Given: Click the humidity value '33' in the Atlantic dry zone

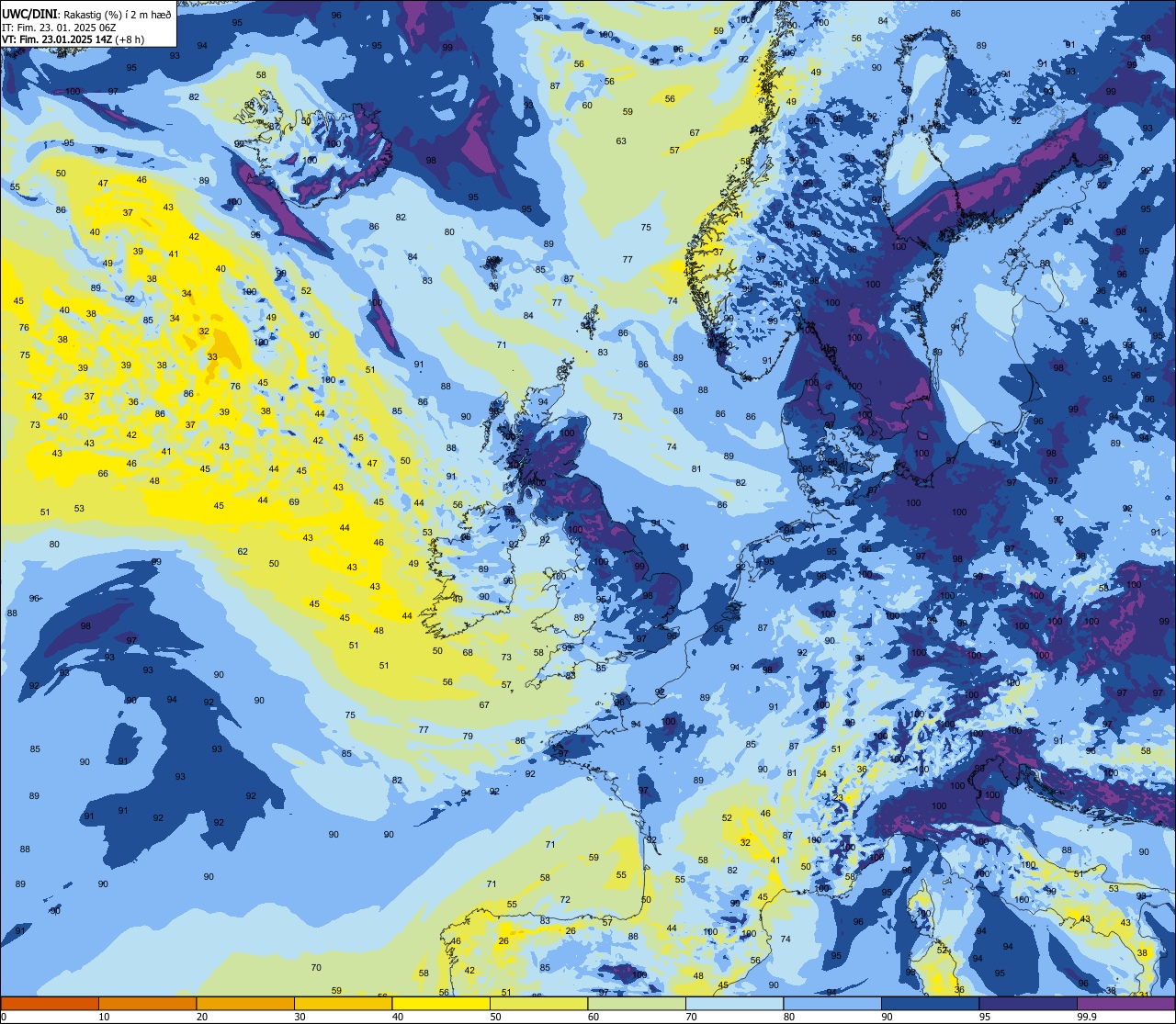Looking at the screenshot, I should pos(212,356).
